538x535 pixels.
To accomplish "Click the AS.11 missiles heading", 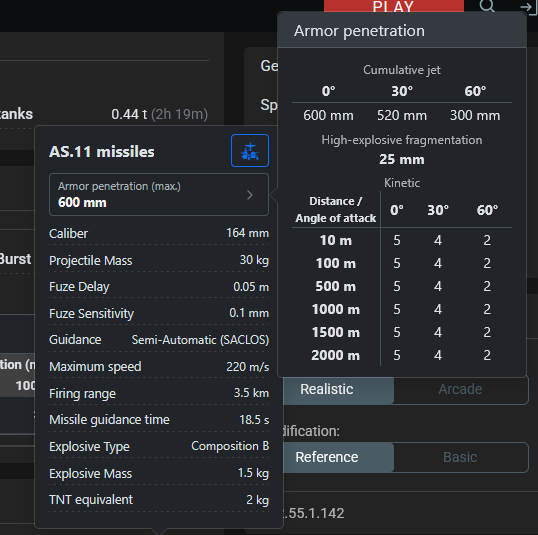I will click(x=102, y=152).
